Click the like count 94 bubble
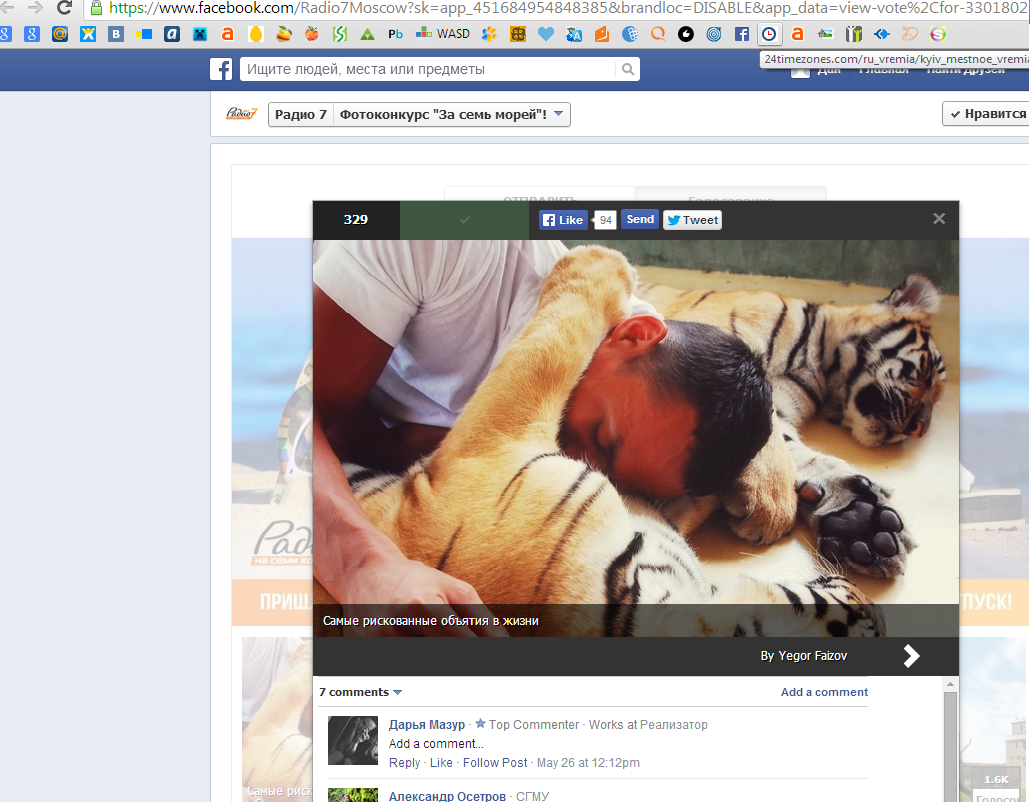 point(605,220)
